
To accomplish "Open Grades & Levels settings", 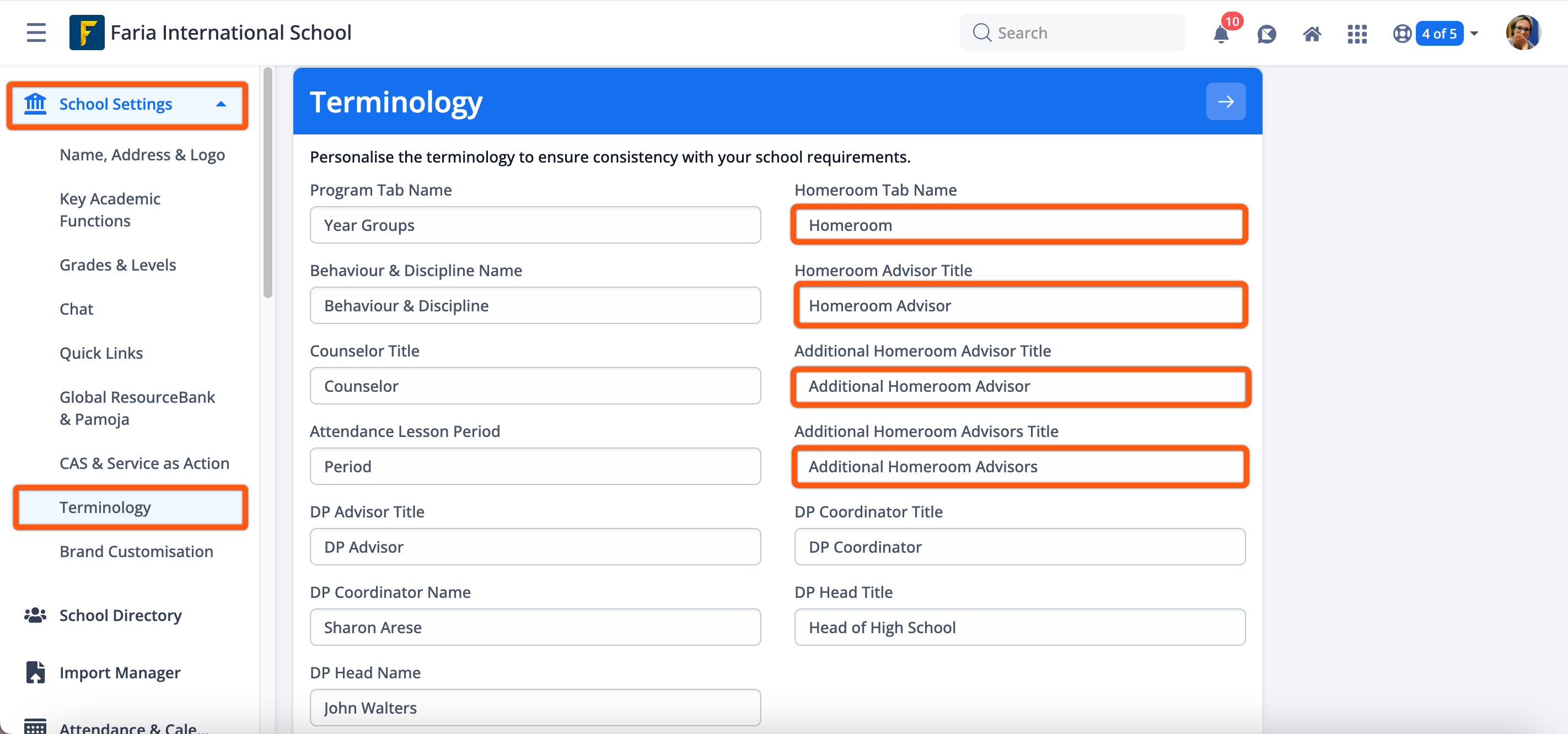I will (117, 265).
